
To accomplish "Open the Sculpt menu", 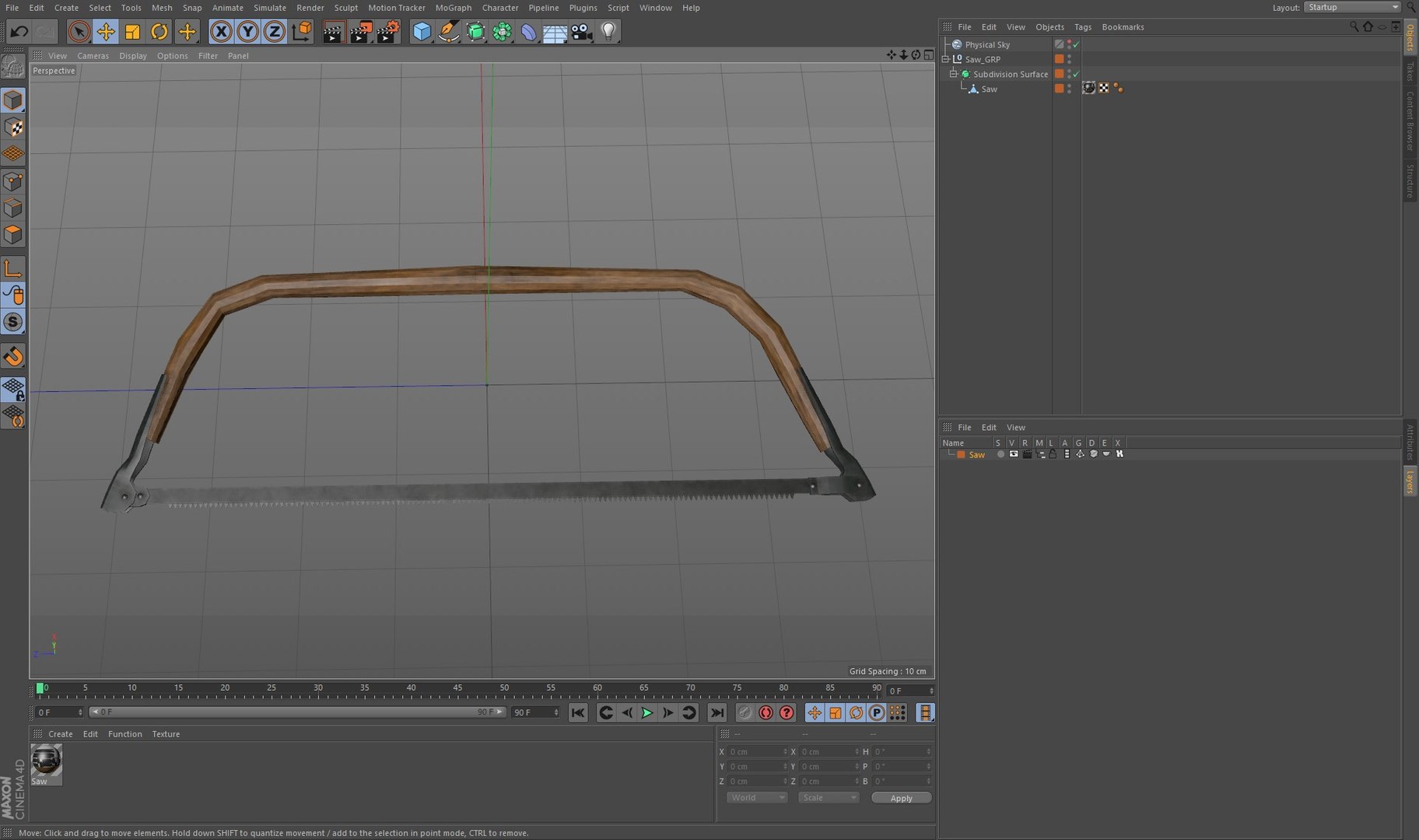I will click(x=346, y=8).
